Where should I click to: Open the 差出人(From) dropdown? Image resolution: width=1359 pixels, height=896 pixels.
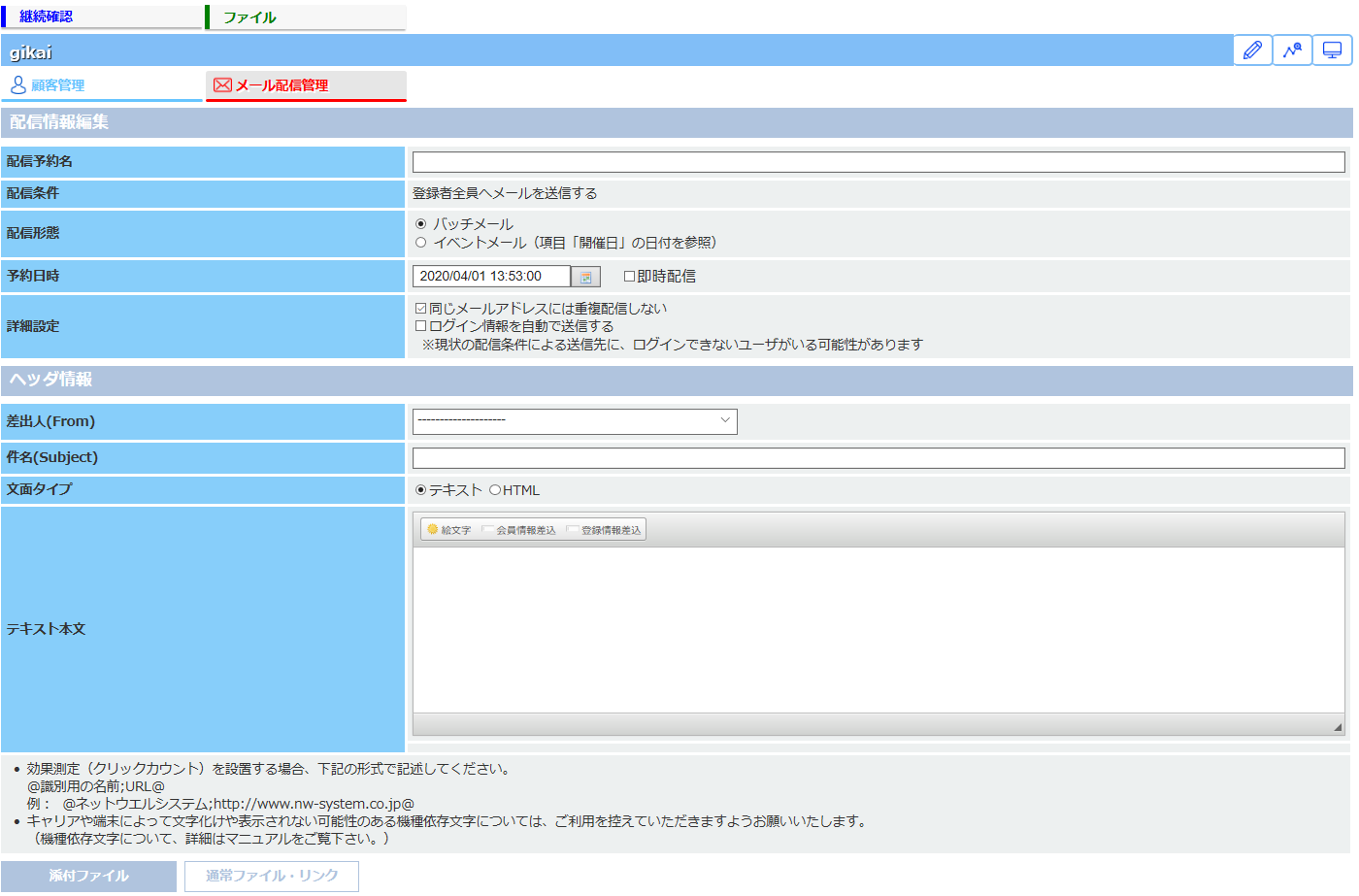(575, 421)
